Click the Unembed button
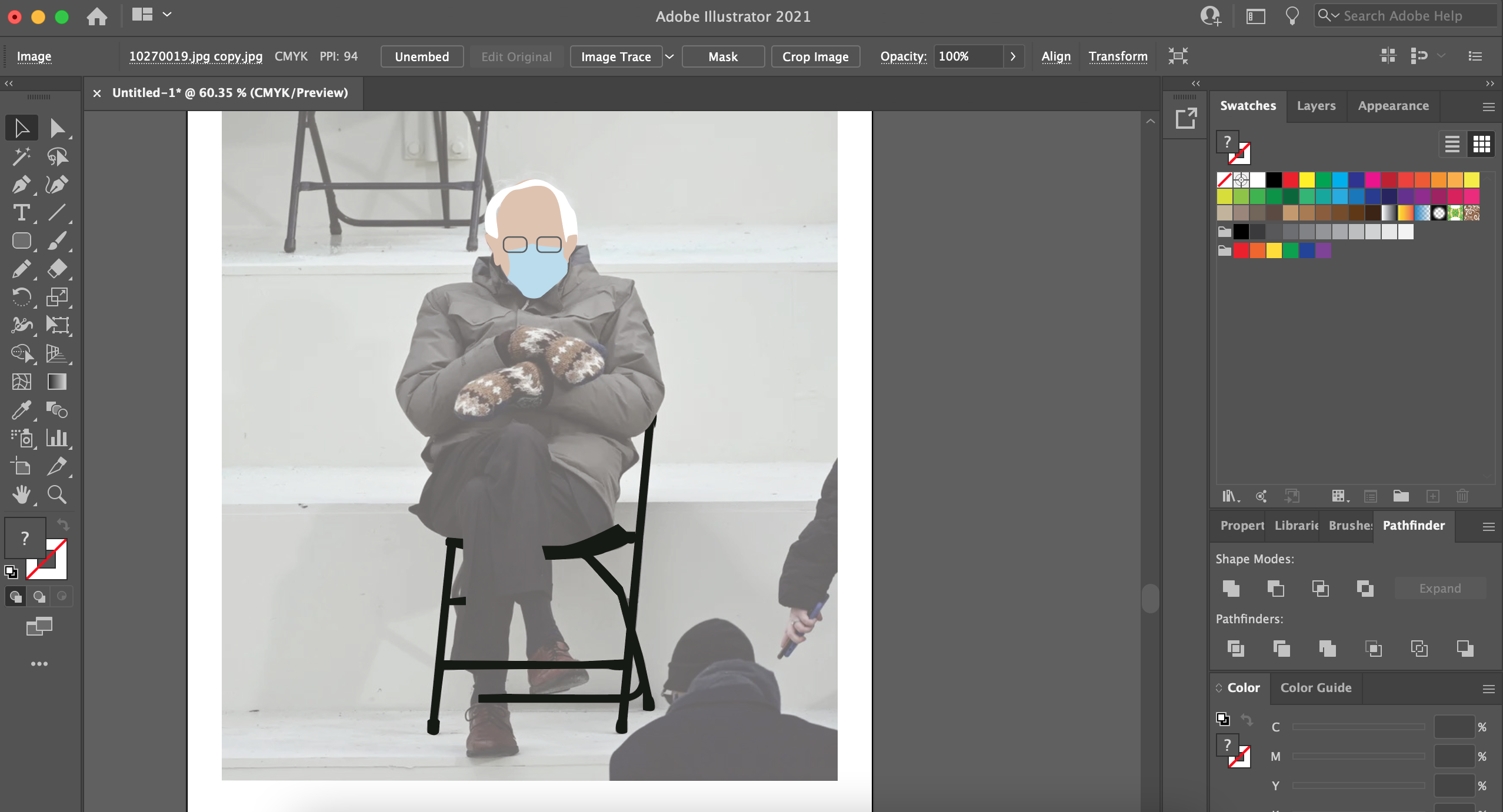 (422, 56)
